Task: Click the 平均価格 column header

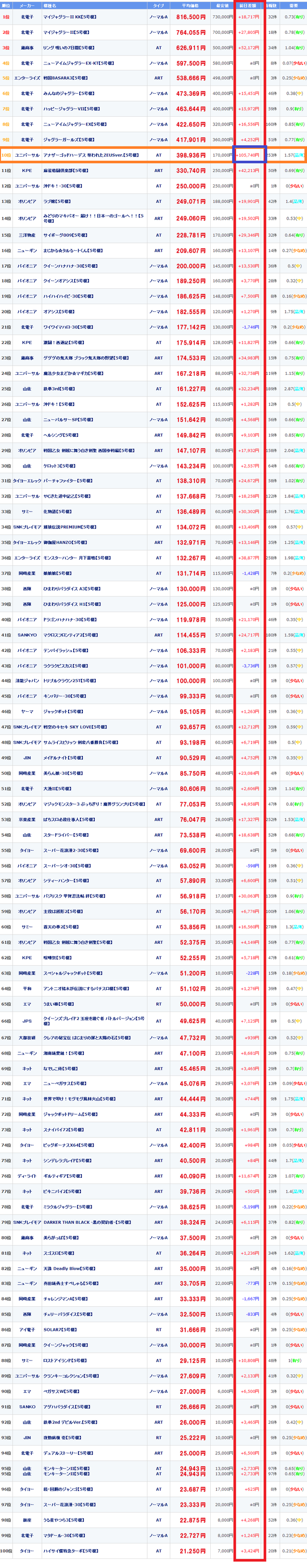Action: coord(190,5)
